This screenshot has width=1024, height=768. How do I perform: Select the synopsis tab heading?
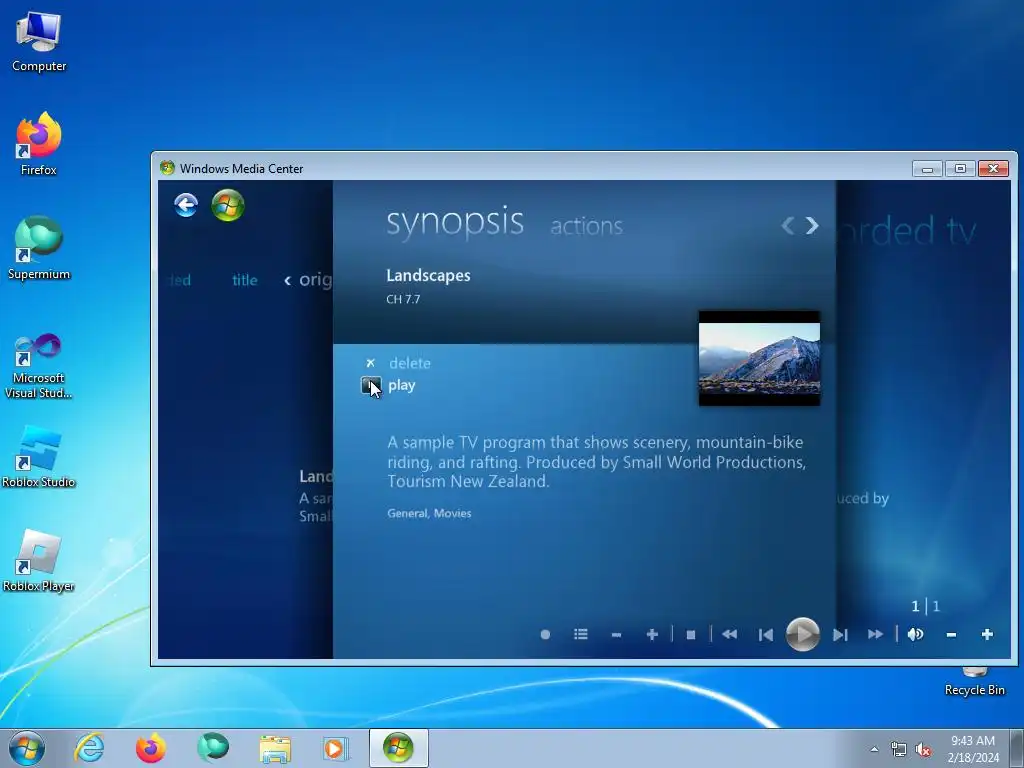[x=455, y=222]
